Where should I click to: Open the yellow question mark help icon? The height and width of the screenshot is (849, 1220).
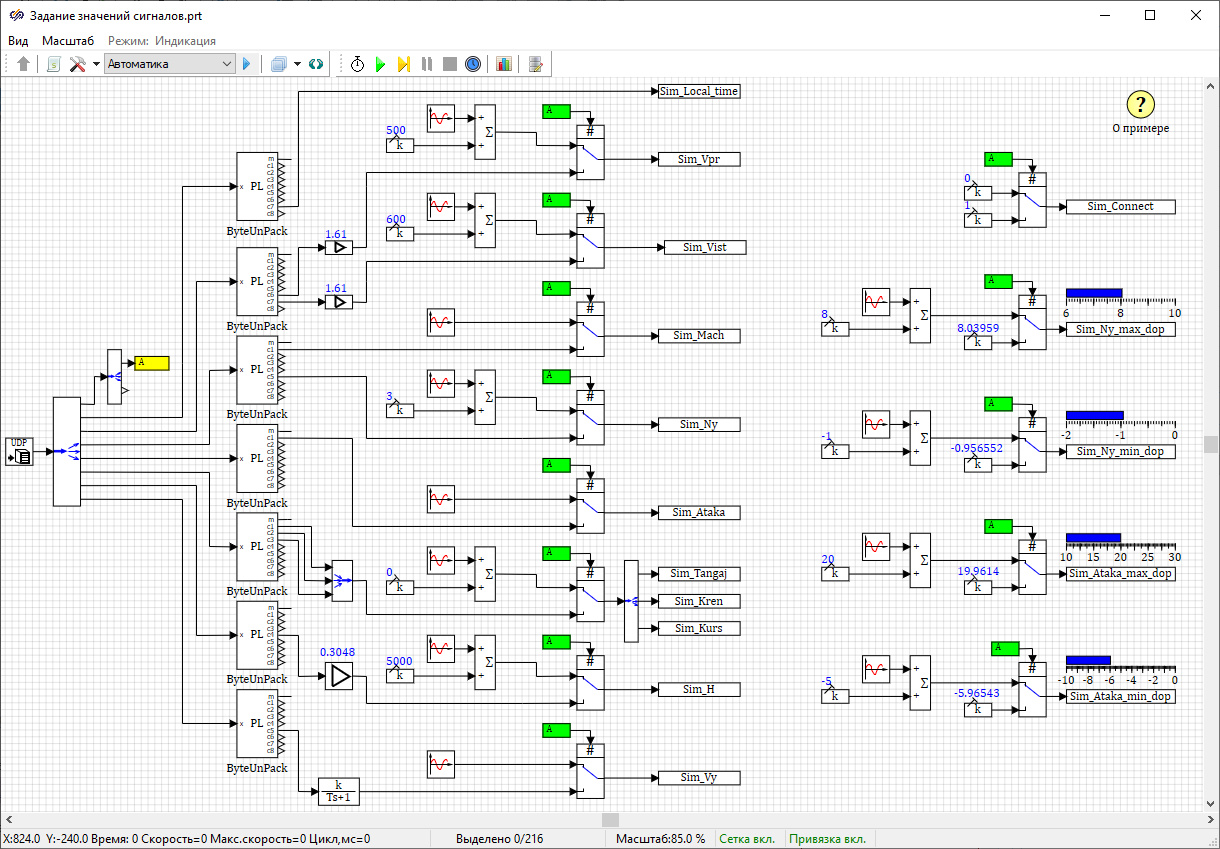(x=1140, y=104)
